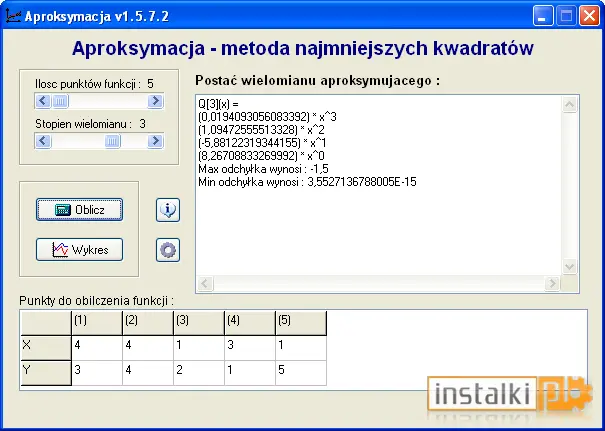Click the x^0 coefficient line in results
605x431 pixels.
tap(261, 156)
